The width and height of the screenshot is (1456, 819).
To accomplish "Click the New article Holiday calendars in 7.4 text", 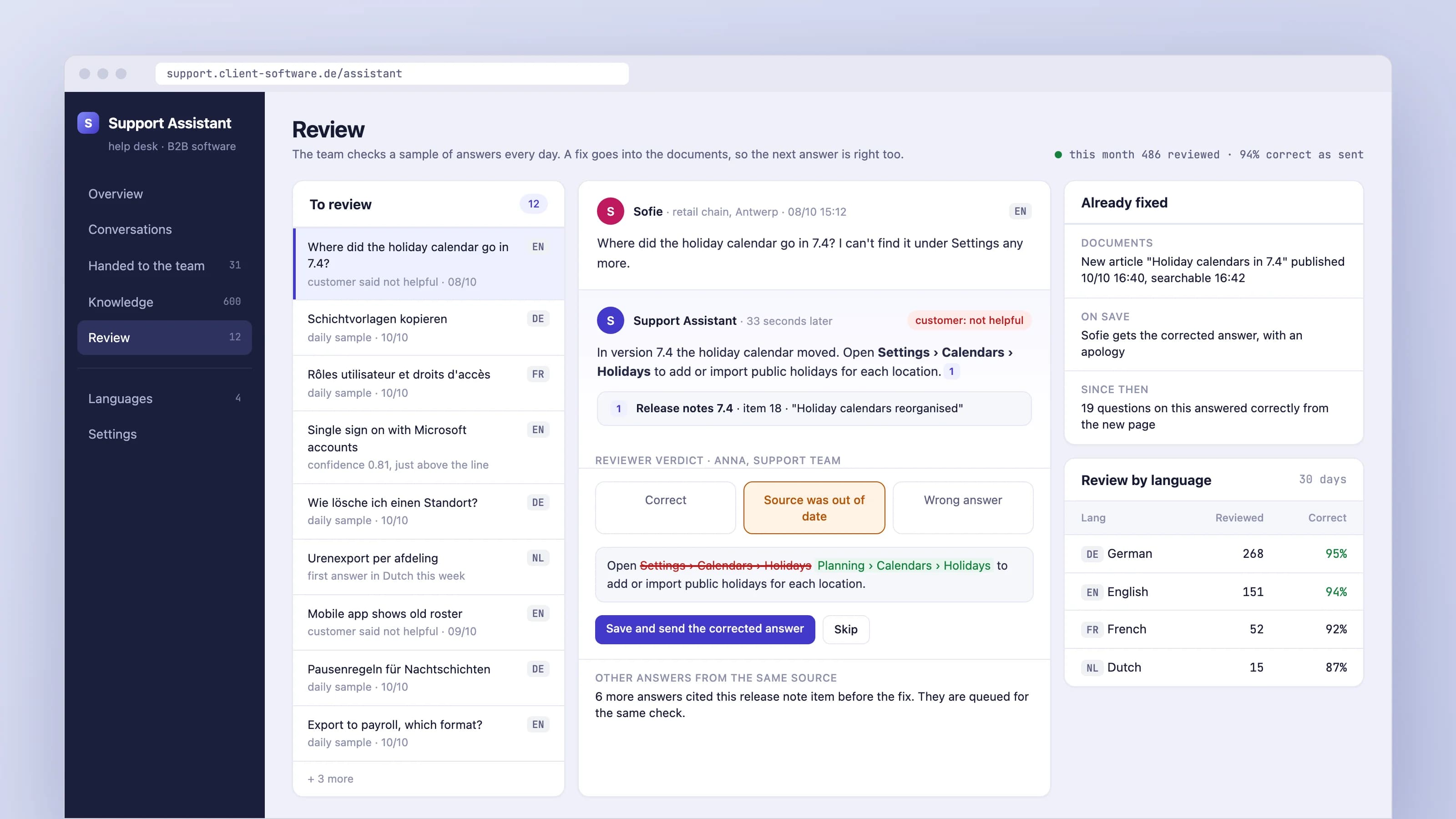I will 1213,270.
